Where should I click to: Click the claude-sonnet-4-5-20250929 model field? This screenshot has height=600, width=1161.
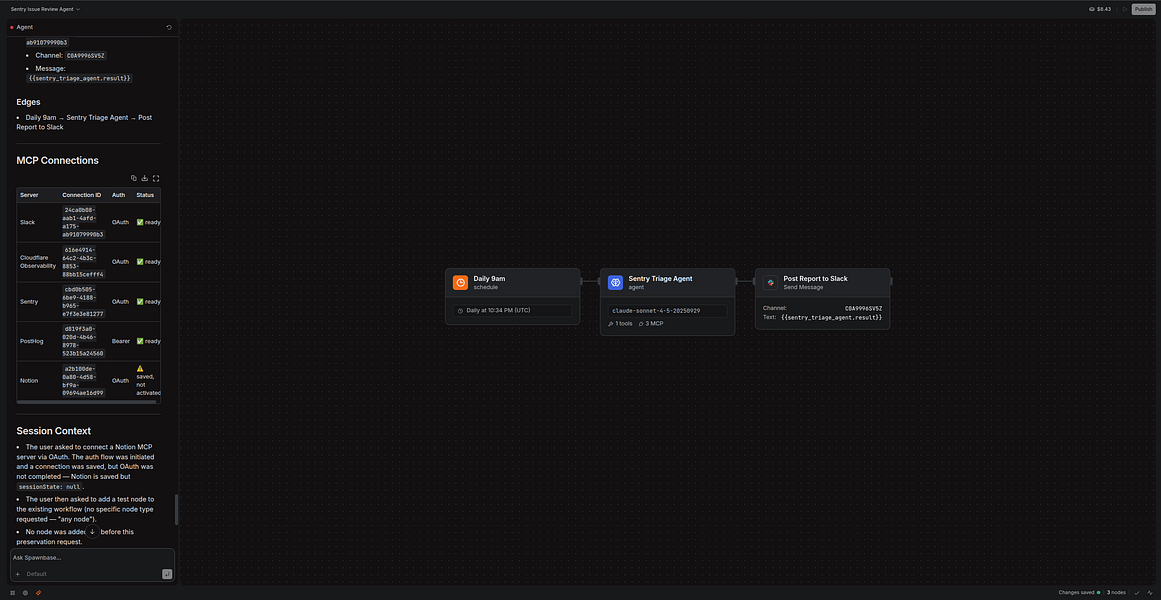click(x=667, y=310)
